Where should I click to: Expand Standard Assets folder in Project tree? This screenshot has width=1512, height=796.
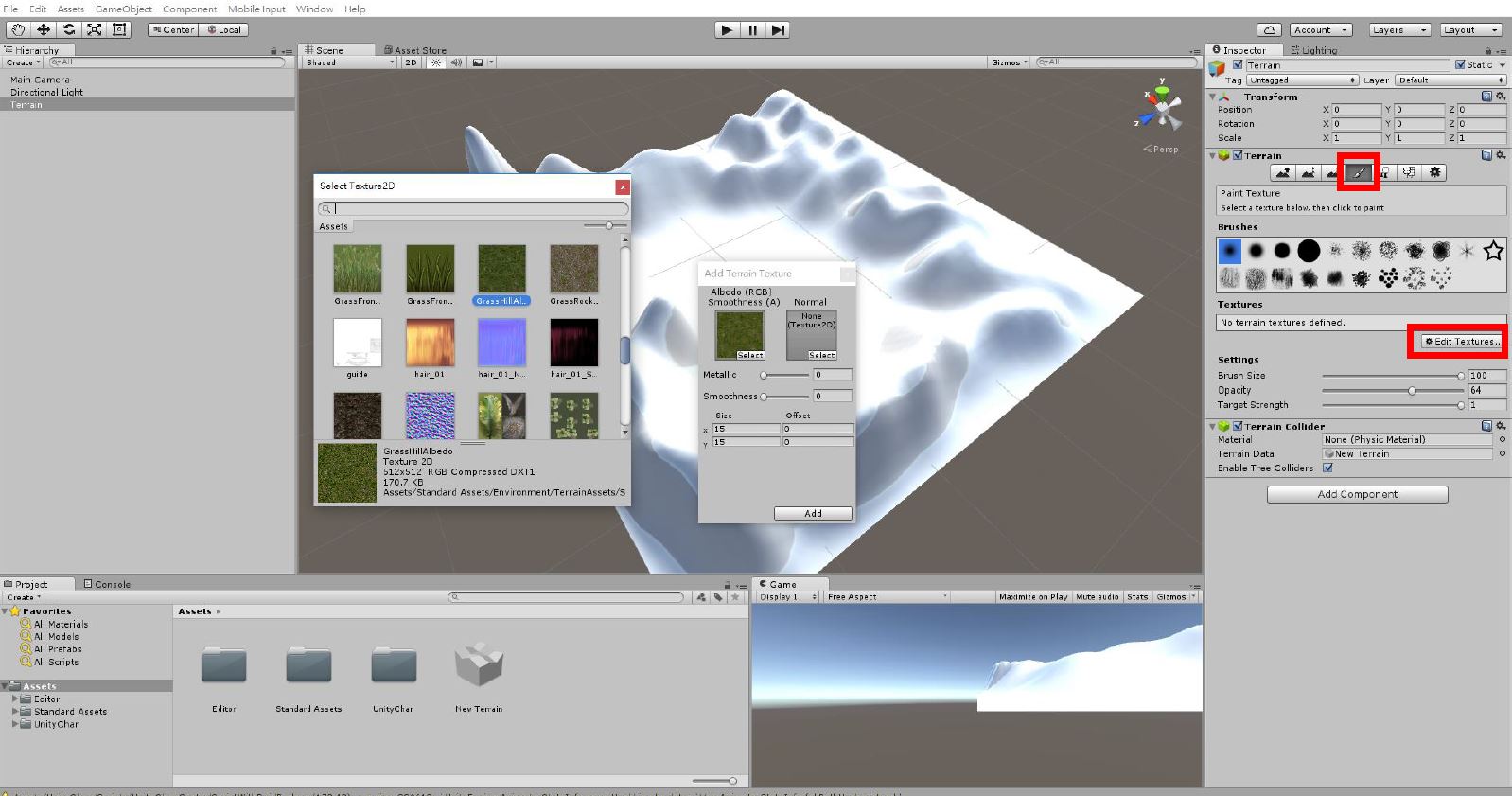[15, 711]
